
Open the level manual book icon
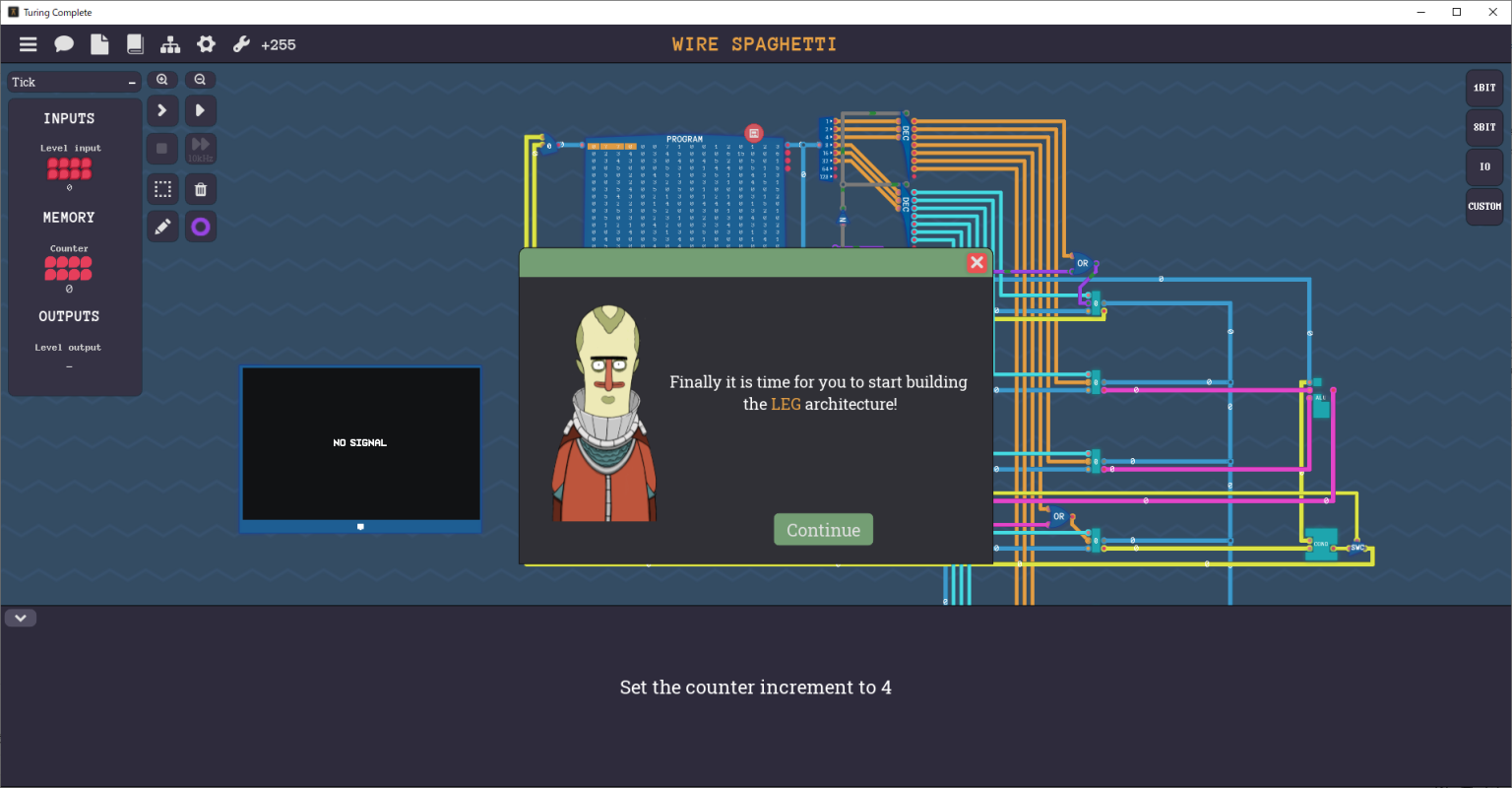point(135,44)
